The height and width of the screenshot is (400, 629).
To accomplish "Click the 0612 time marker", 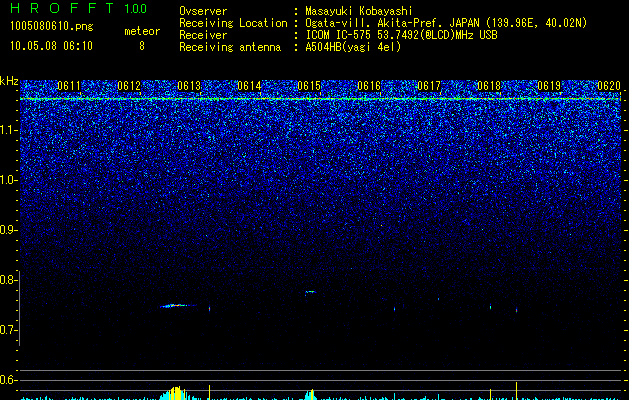I will [x=129, y=86].
